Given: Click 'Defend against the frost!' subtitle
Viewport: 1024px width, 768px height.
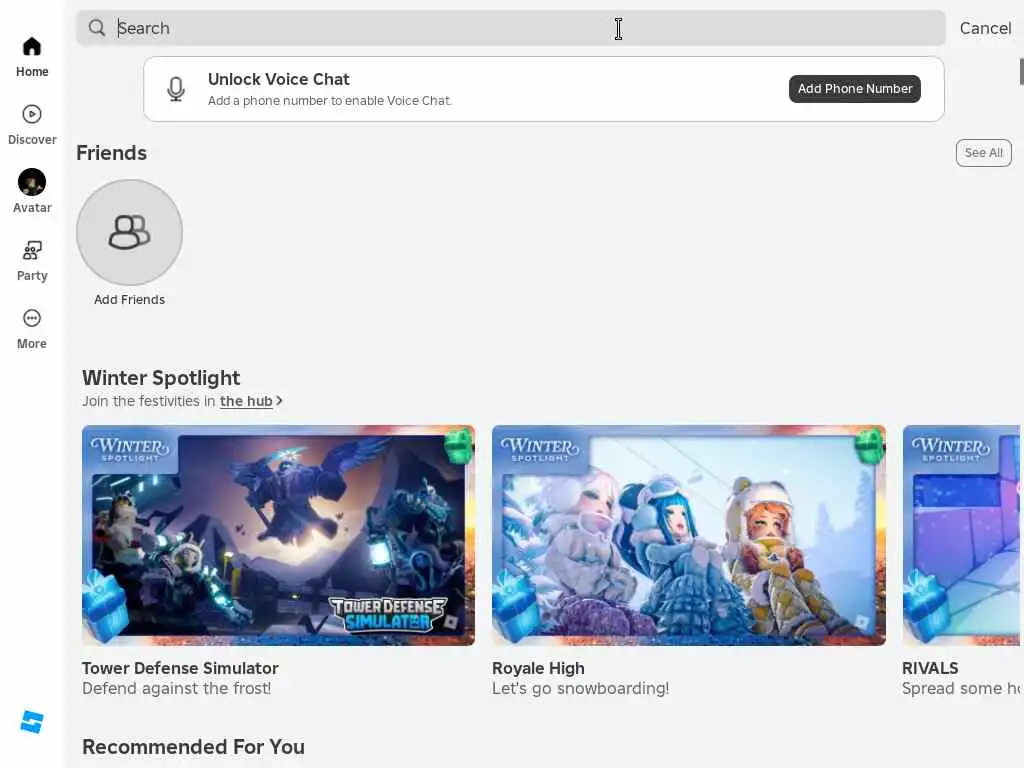Looking at the screenshot, I should point(176,688).
